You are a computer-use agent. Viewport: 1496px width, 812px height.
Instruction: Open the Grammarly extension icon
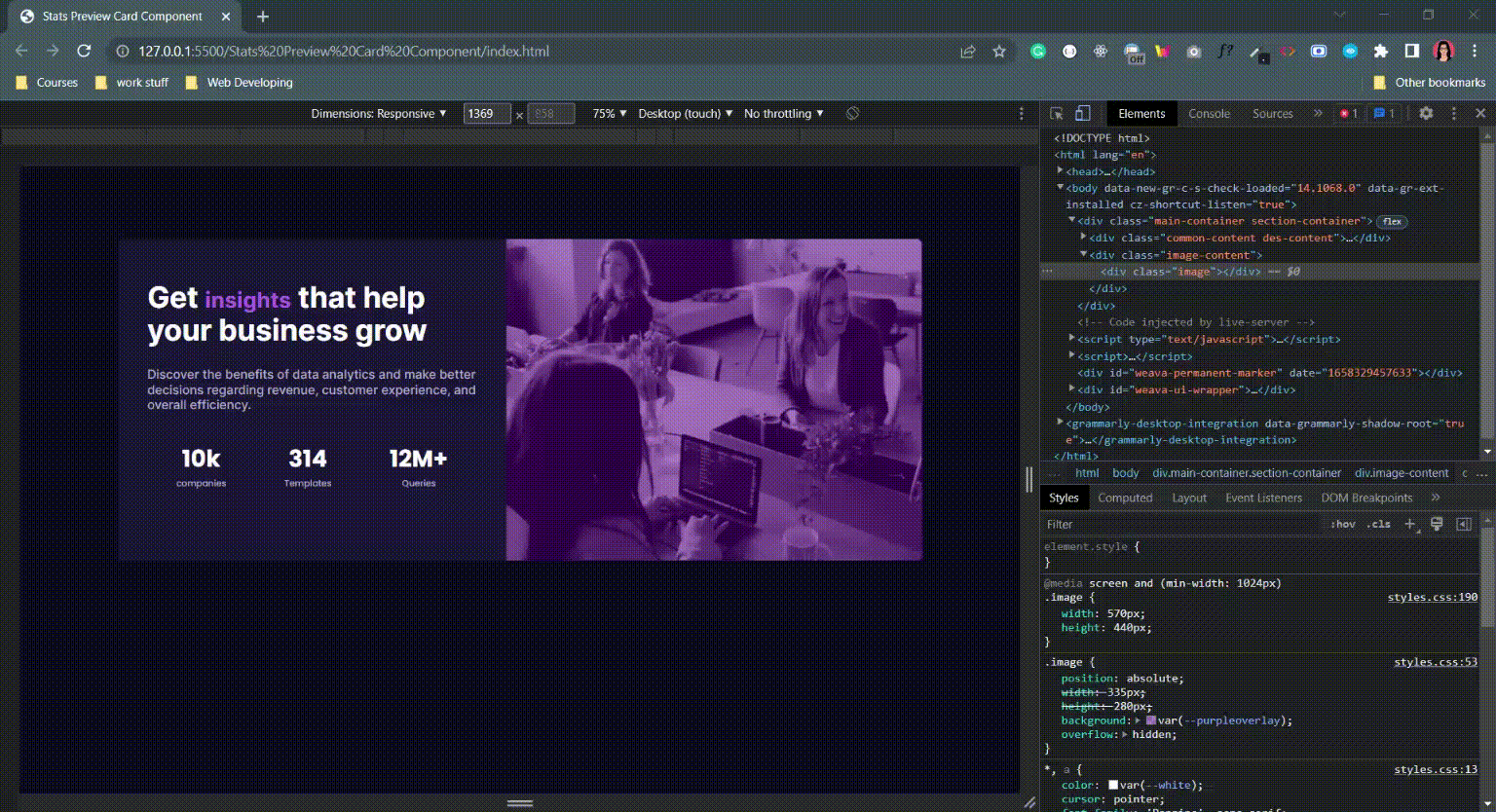point(1038,52)
